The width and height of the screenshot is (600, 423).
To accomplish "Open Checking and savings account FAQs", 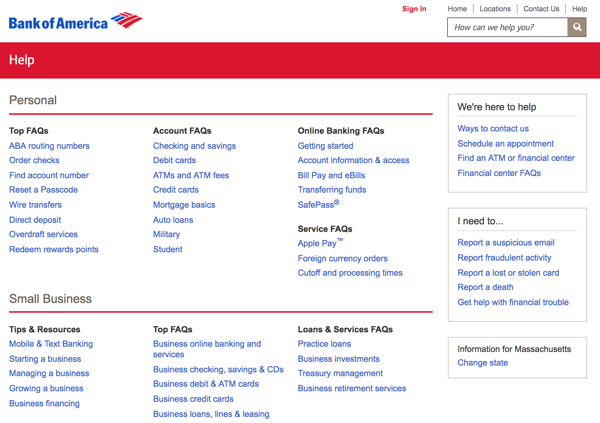I will pos(194,146).
